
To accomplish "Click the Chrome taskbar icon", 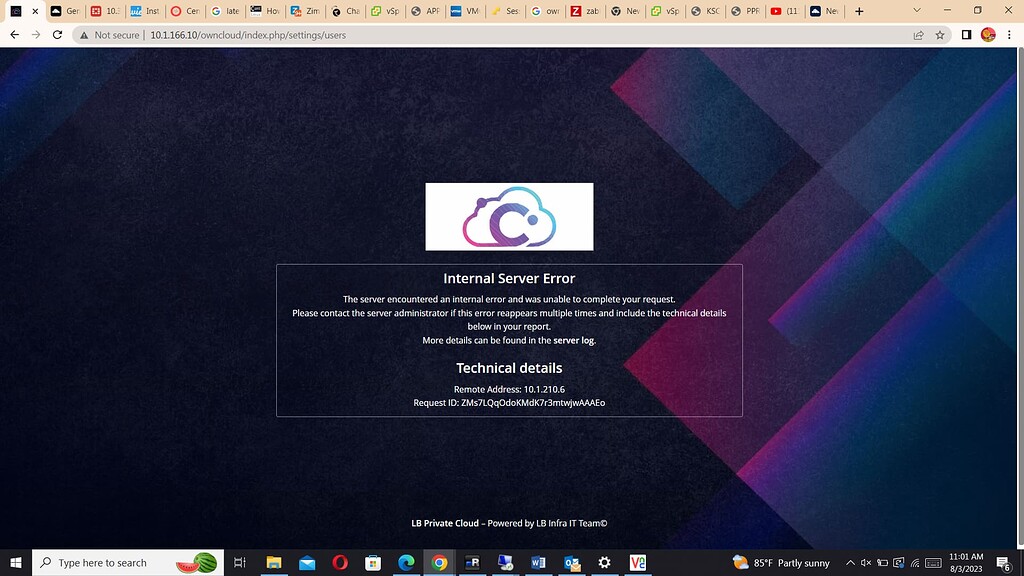I will 440,562.
